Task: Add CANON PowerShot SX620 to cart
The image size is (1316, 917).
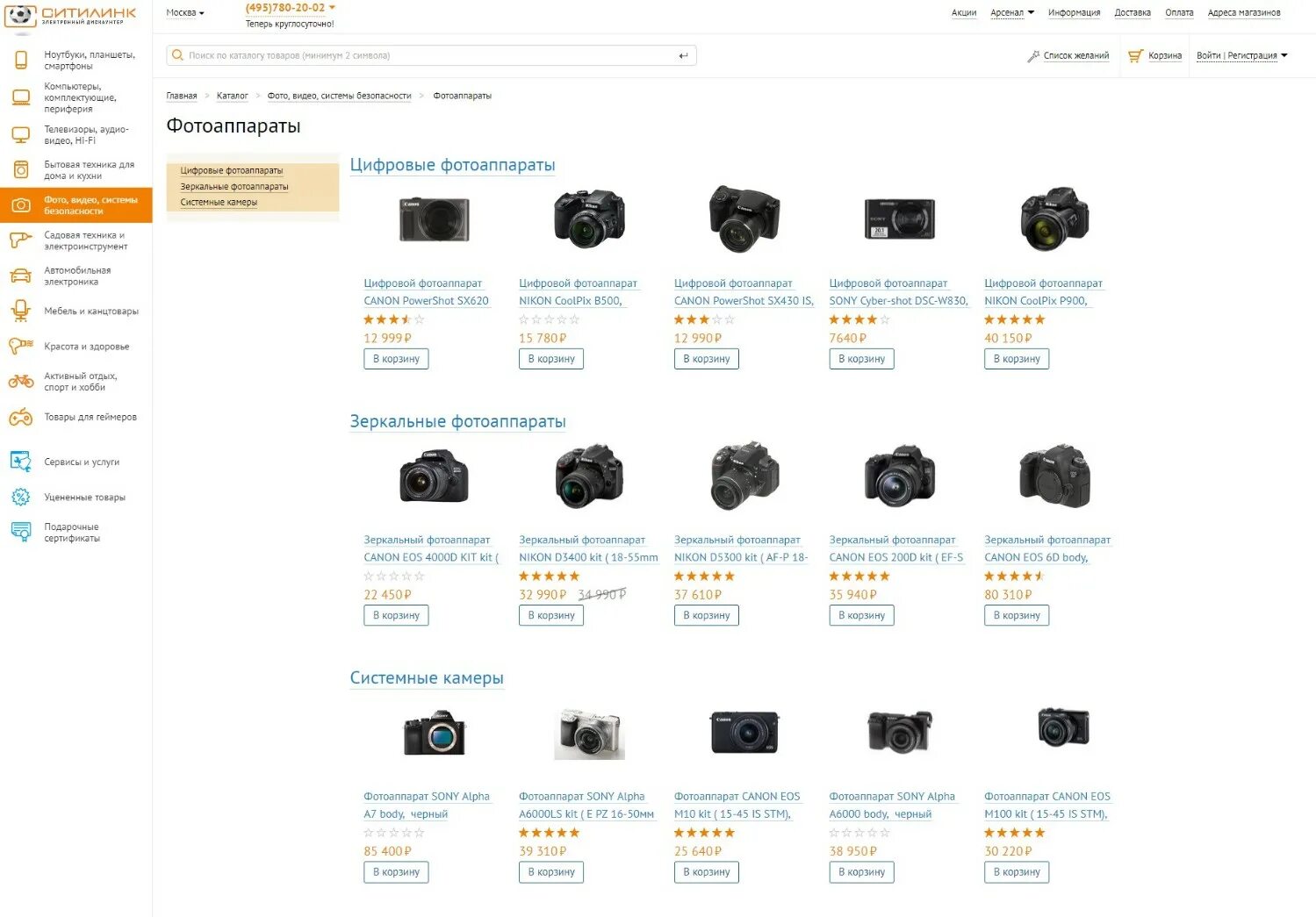Action: [396, 359]
